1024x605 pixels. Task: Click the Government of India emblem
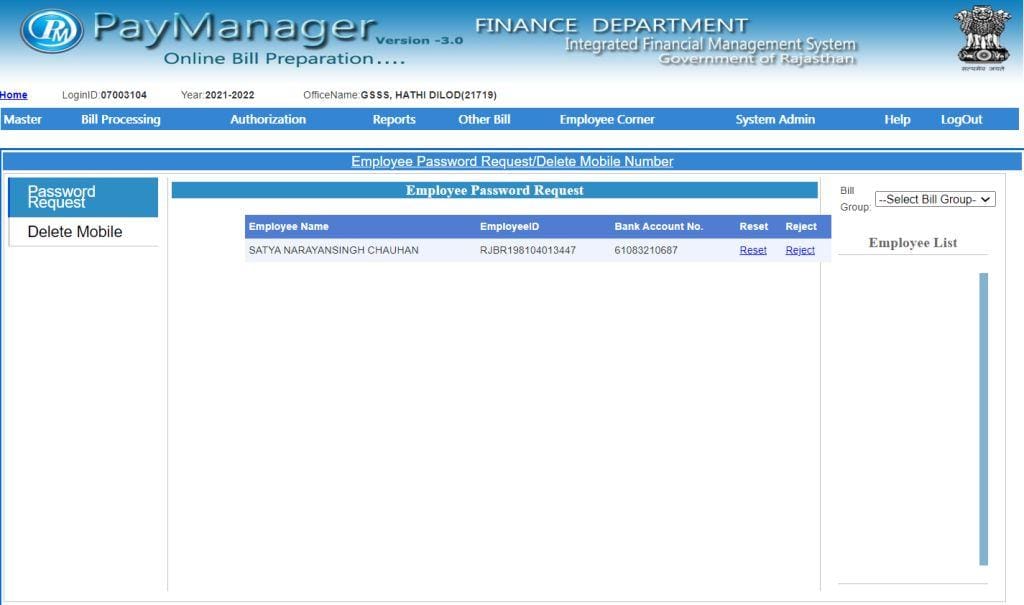click(x=982, y=38)
